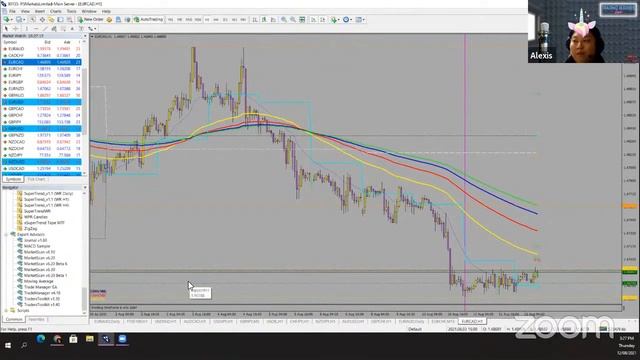Zoom out on the chart
640x360 pixels.
click(x=293, y=19)
